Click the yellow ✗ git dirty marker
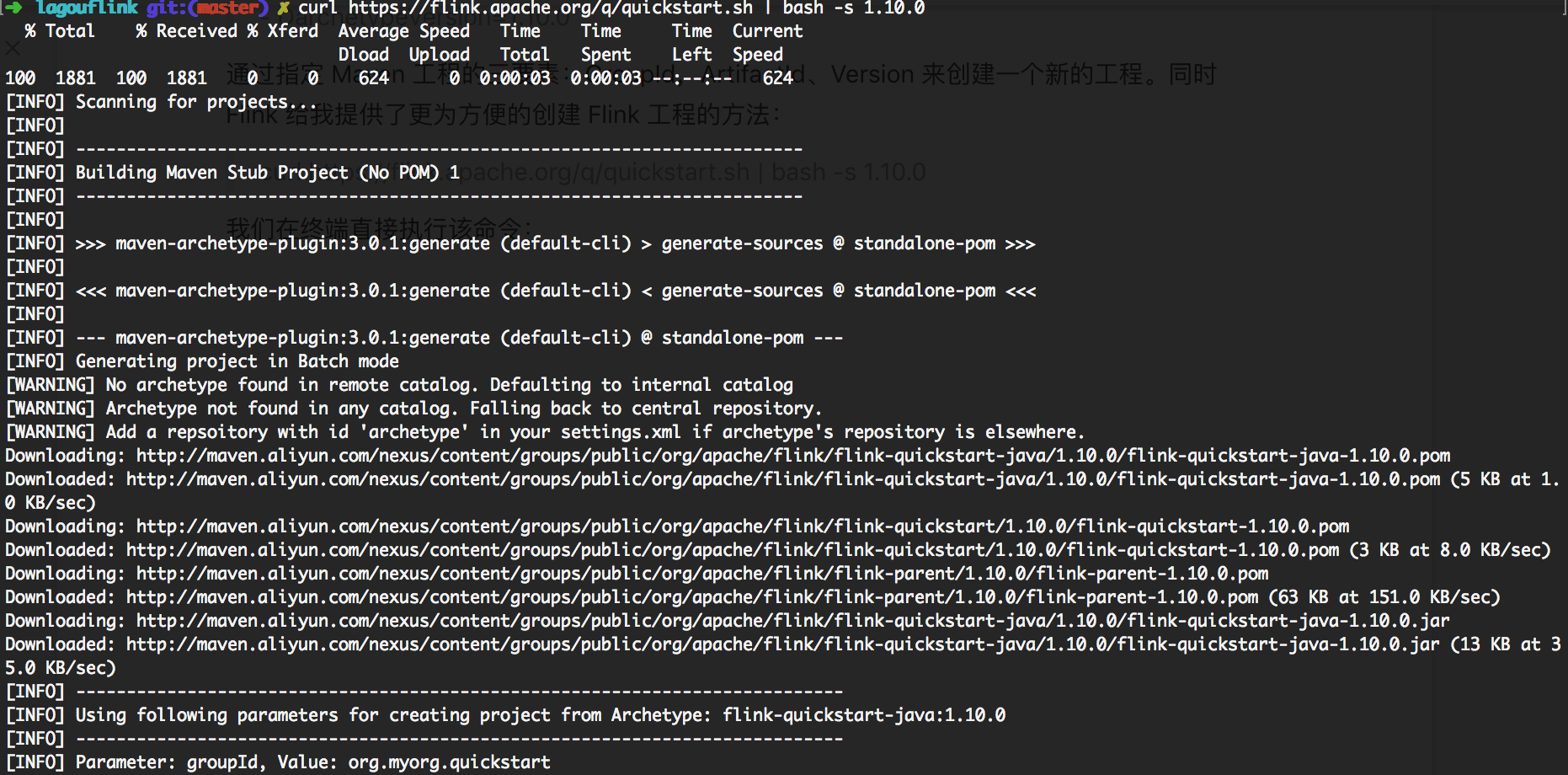The width and height of the screenshot is (1568, 775). point(284,8)
